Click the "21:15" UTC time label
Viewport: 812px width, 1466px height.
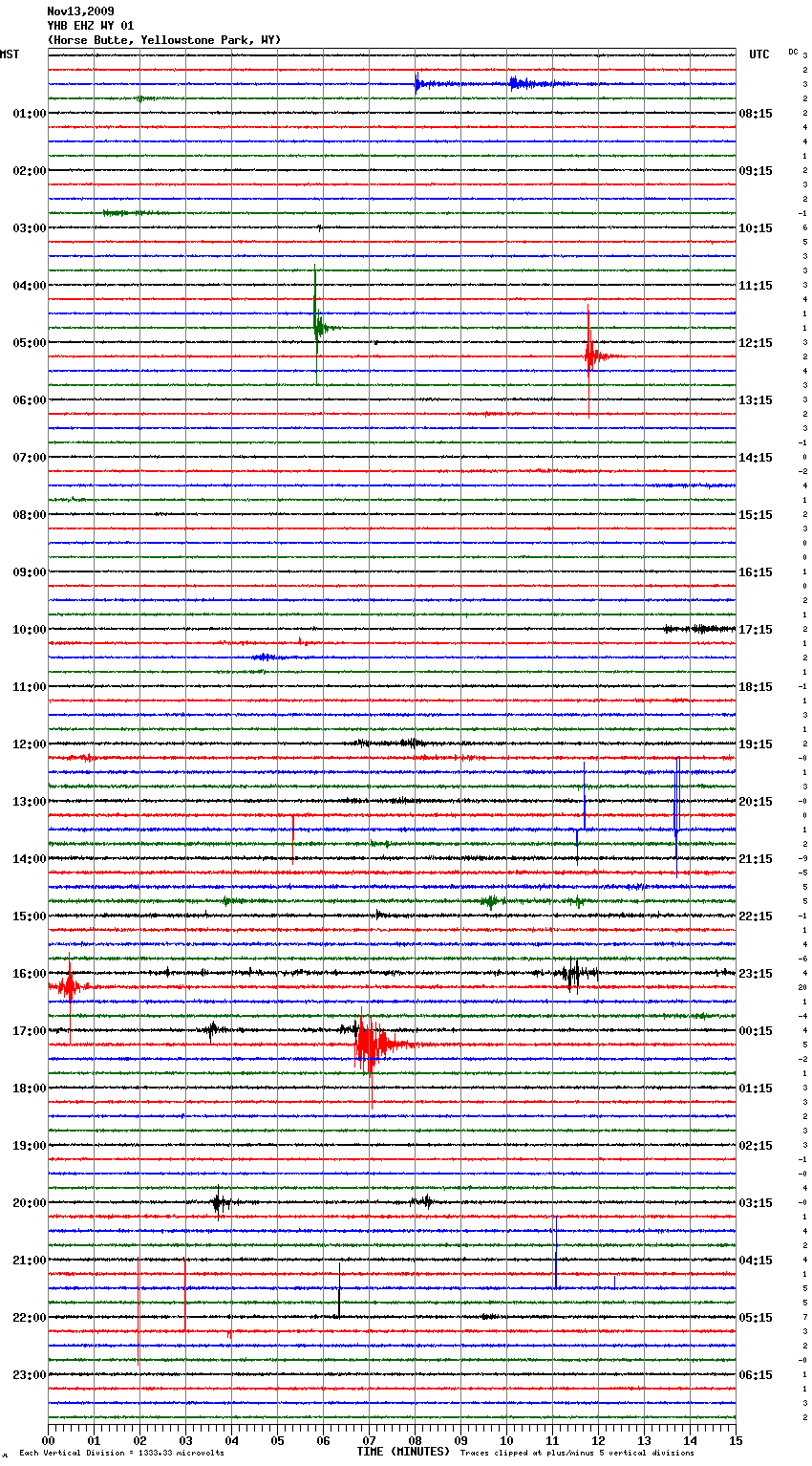coord(756,859)
